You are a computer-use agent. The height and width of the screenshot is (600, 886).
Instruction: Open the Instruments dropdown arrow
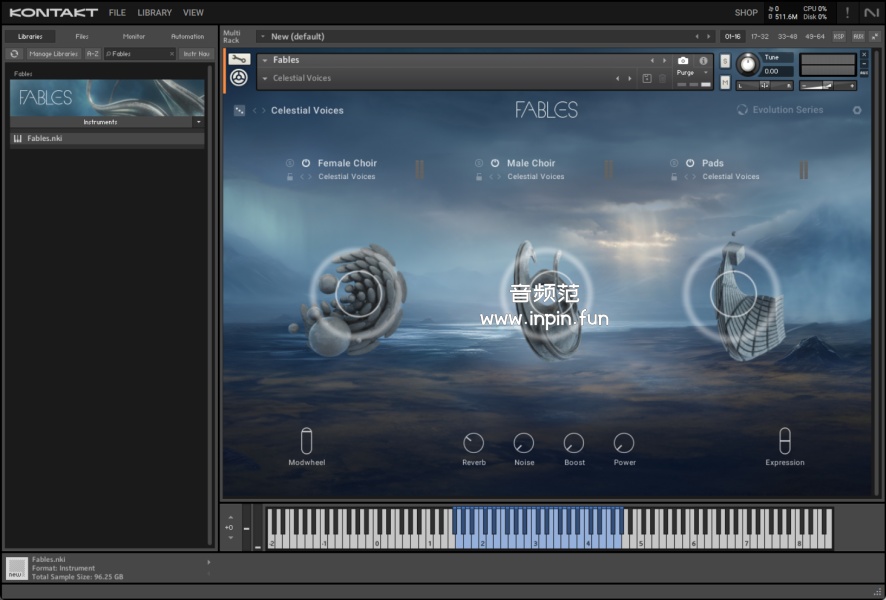pyautogui.click(x=198, y=122)
